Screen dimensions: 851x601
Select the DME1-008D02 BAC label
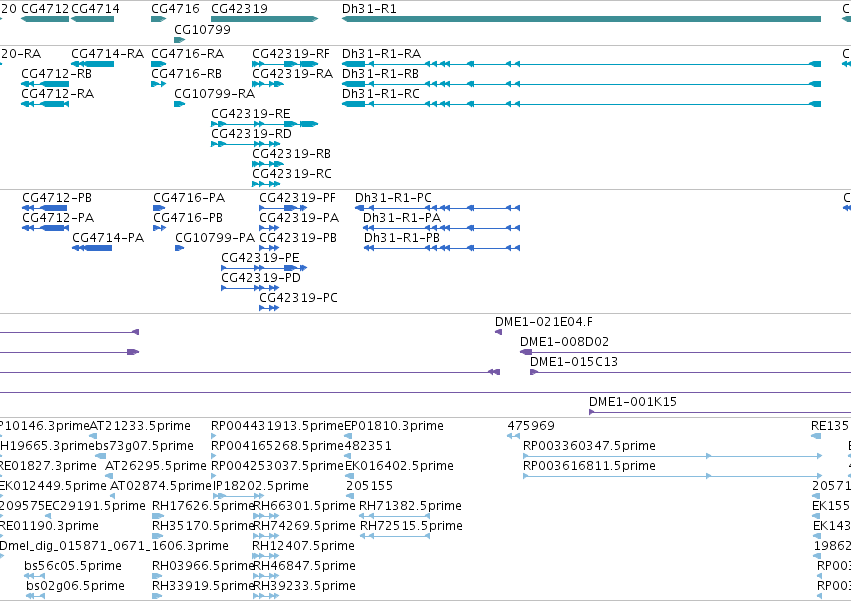(564, 342)
